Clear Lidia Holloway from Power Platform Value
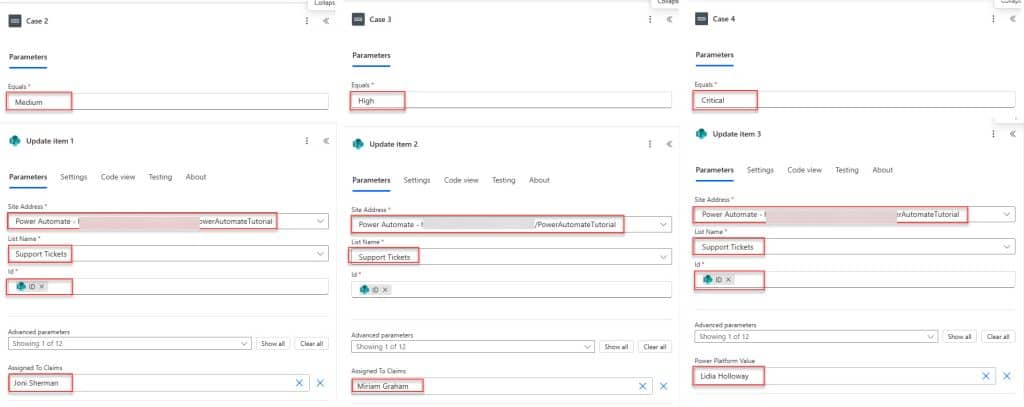The height and width of the screenshot is (407, 1024). 986,376
